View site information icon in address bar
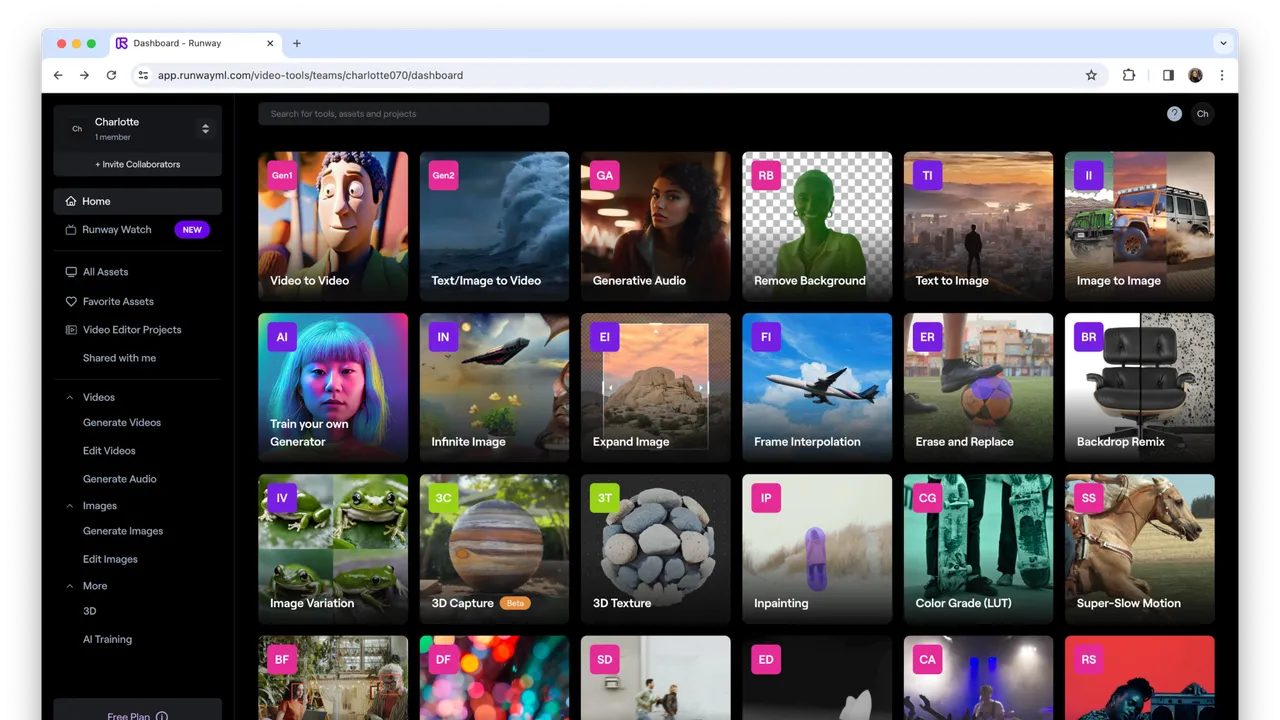Viewport: 1280px width, 720px height. [x=143, y=75]
